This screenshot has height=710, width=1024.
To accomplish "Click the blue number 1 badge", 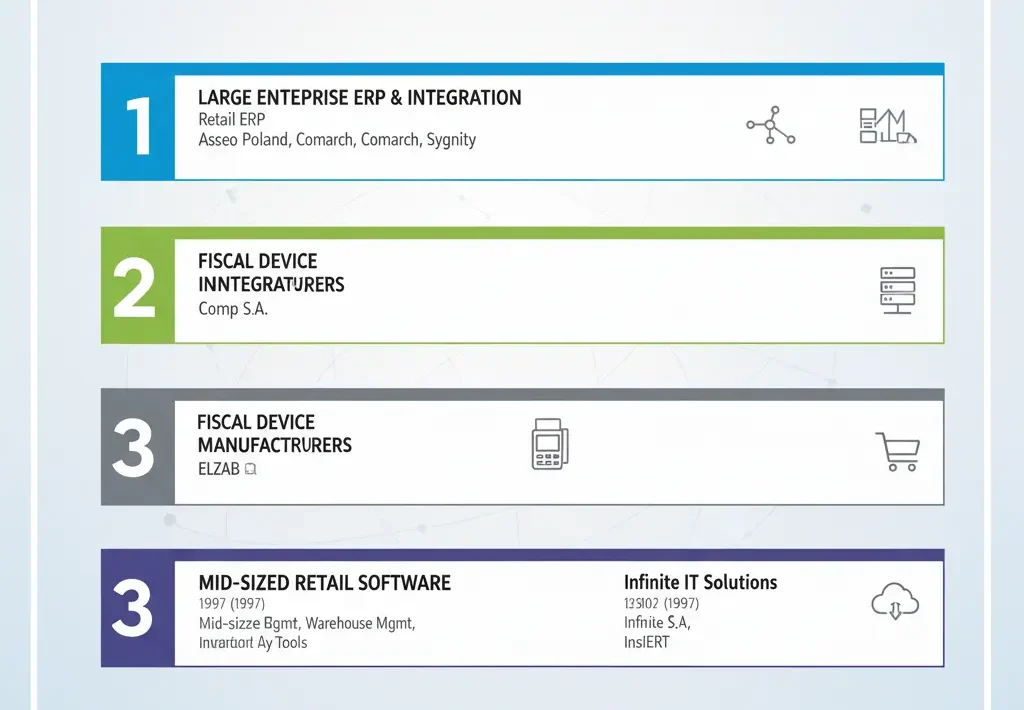I will pos(136,122).
